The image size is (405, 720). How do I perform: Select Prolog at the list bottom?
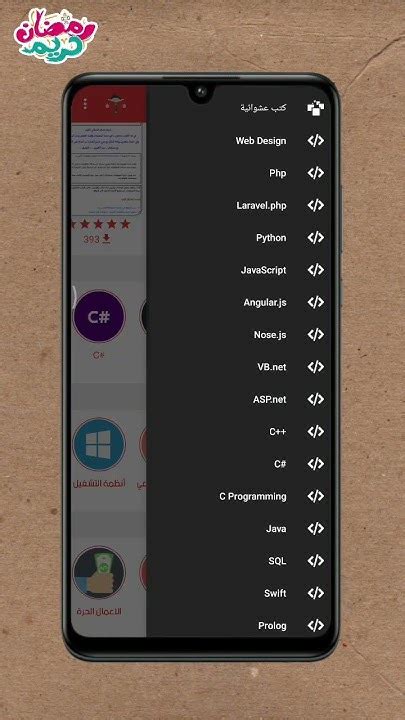(x=272, y=625)
